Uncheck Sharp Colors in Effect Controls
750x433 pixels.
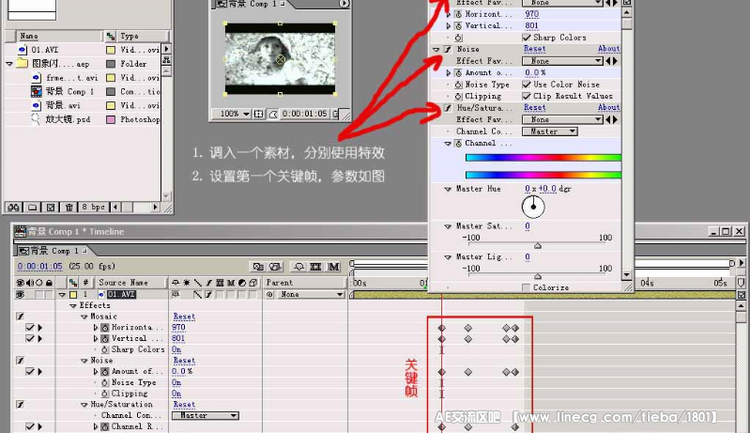(527, 37)
